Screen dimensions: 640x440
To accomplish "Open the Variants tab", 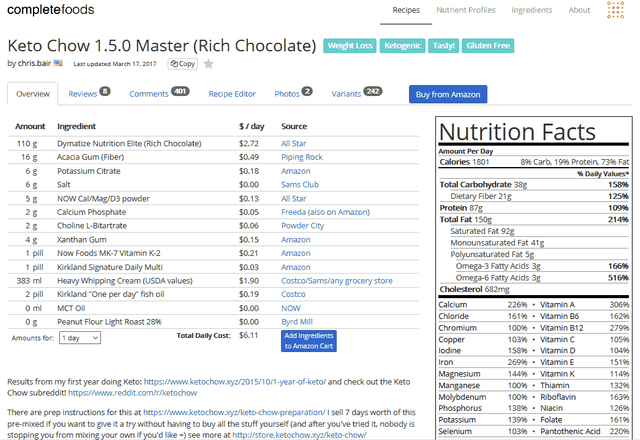I will (356, 93).
